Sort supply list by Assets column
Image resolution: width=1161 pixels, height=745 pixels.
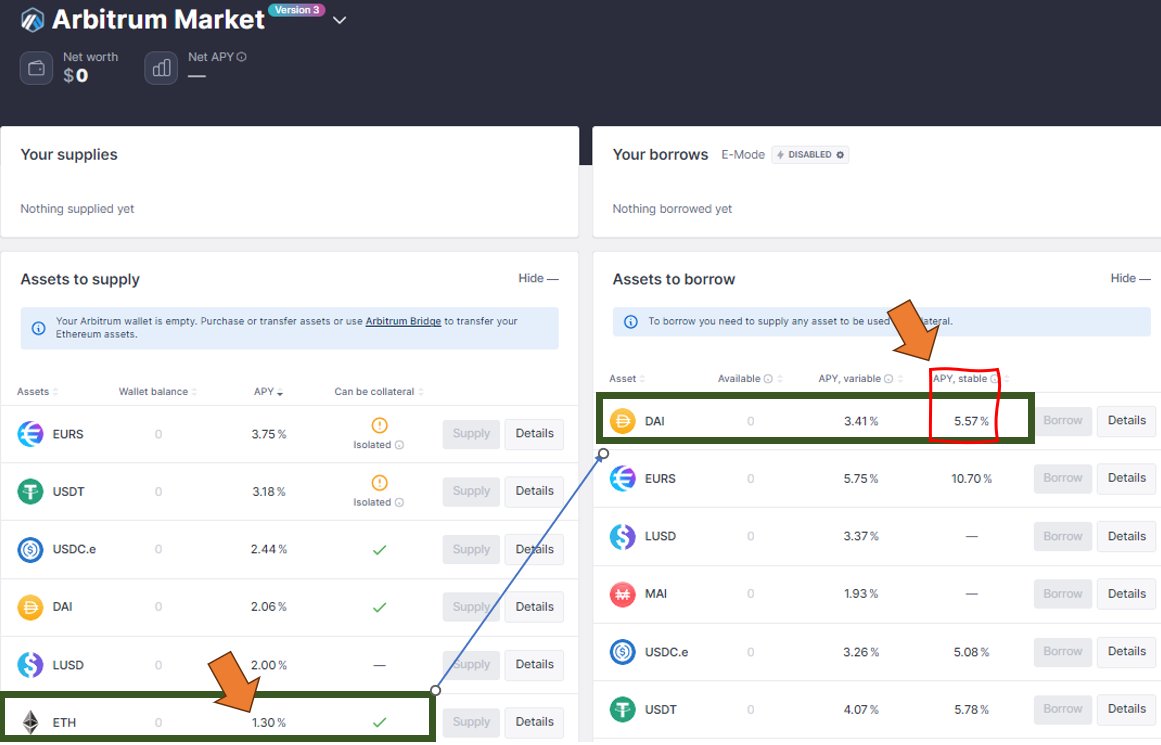[37, 392]
